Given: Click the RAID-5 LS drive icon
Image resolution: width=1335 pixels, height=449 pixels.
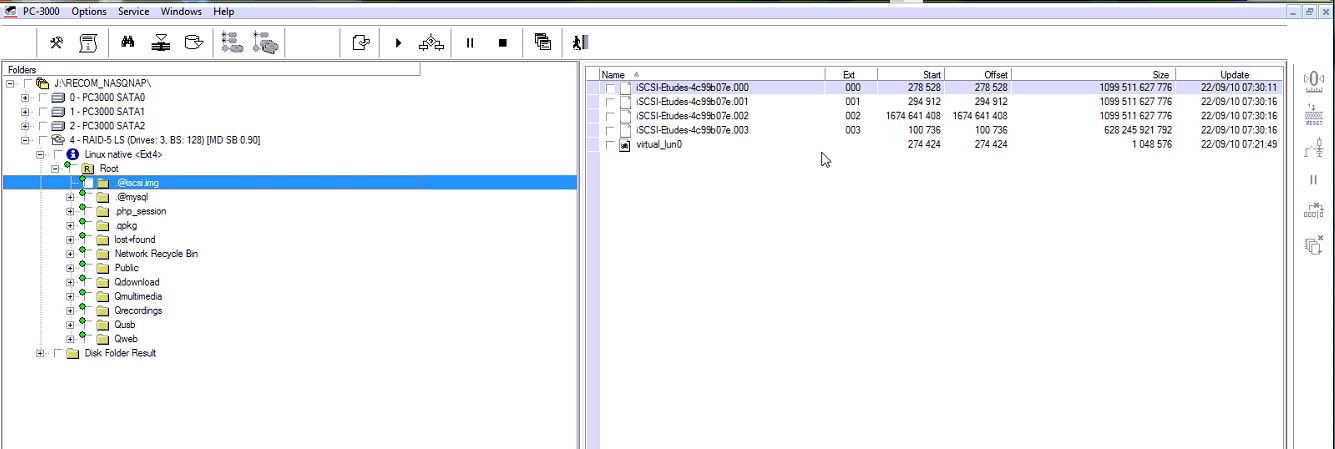Looking at the screenshot, I should pos(58,140).
